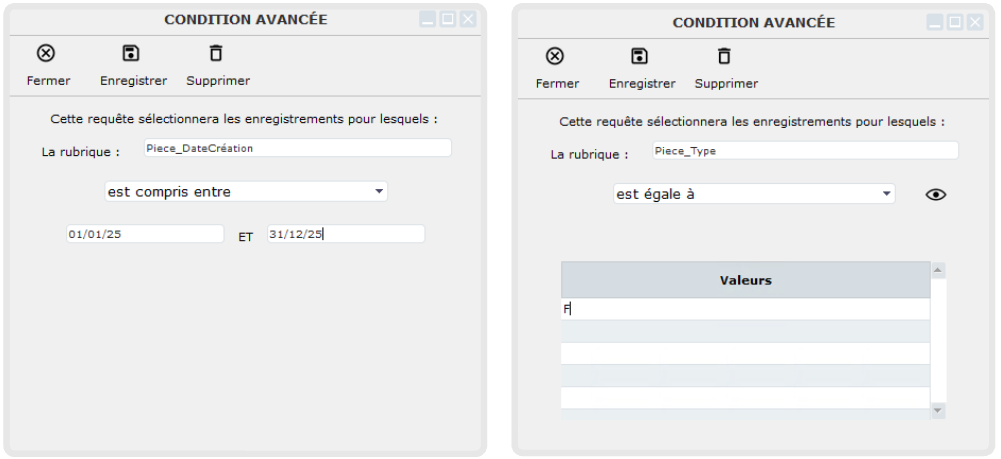Minimize the right Condition Avancée window
This screenshot has height=459, width=1001.
935,22
